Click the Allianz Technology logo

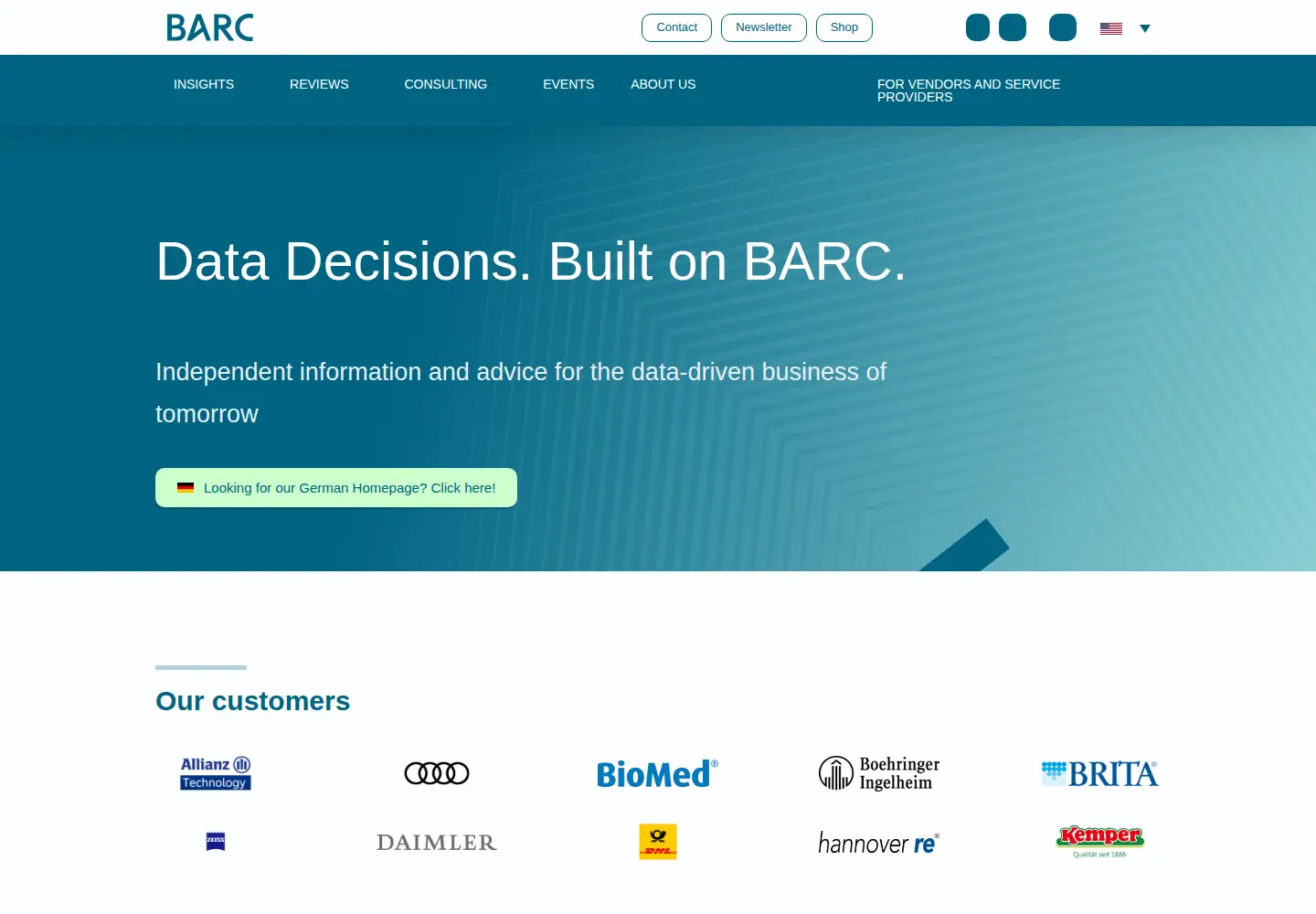[216, 773]
